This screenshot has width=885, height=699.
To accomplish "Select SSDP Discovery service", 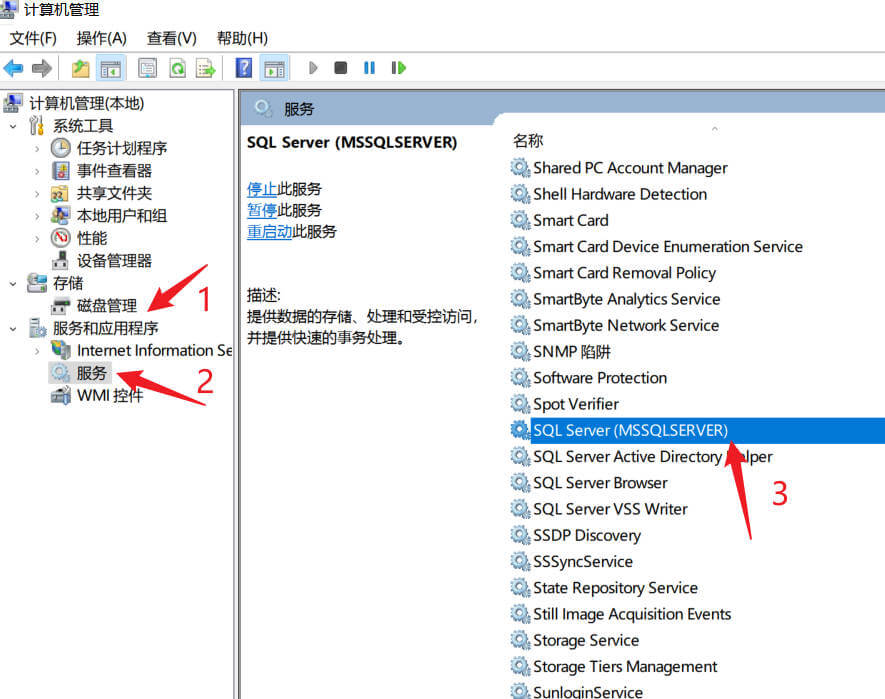I will tap(587, 536).
